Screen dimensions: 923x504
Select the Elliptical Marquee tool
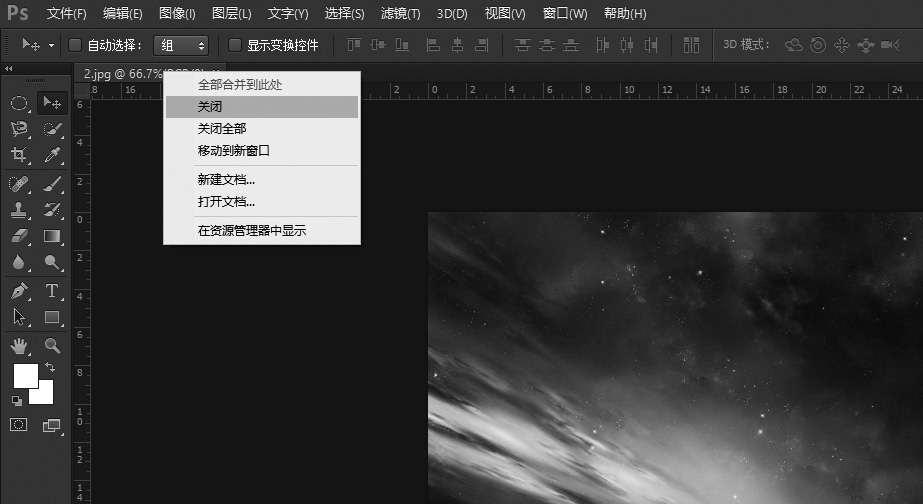click(x=19, y=103)
